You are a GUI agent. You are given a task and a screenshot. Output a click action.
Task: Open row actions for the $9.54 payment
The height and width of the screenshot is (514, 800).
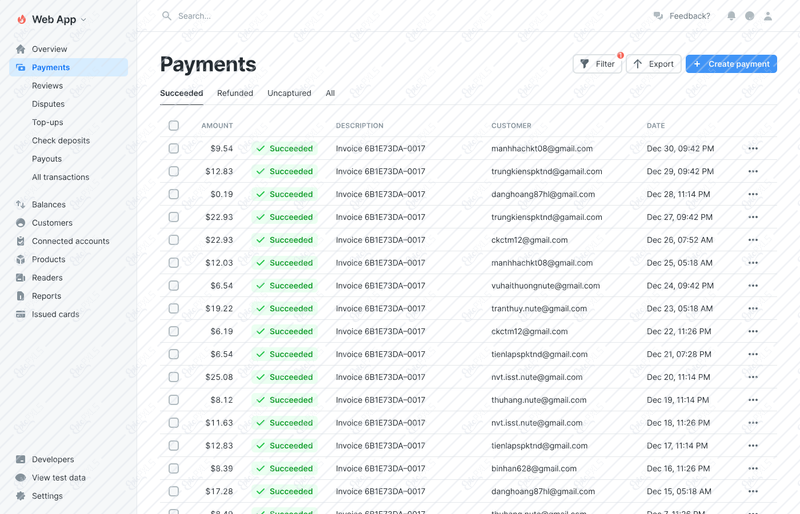click(x=753, y=149)
